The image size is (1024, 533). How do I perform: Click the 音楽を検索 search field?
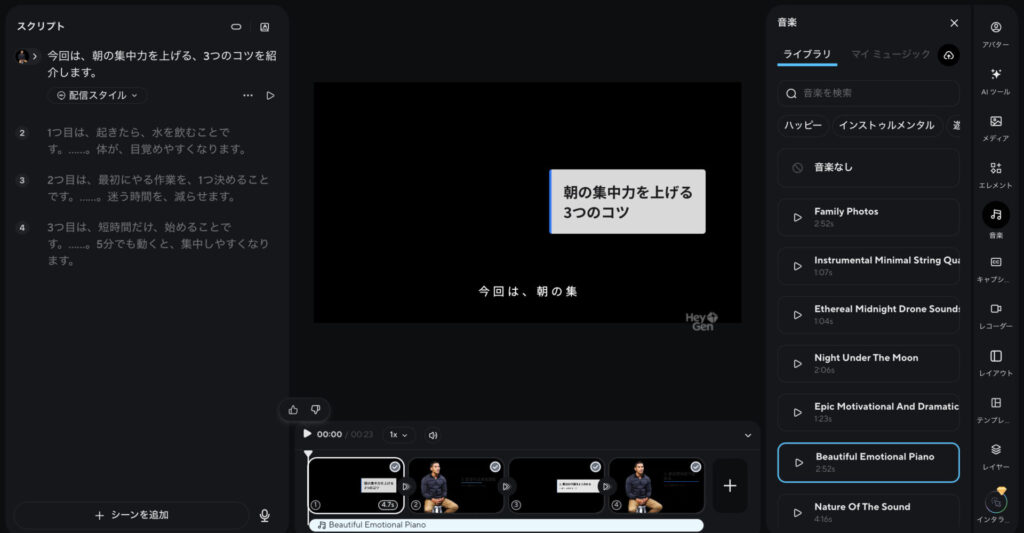[868, 93]
